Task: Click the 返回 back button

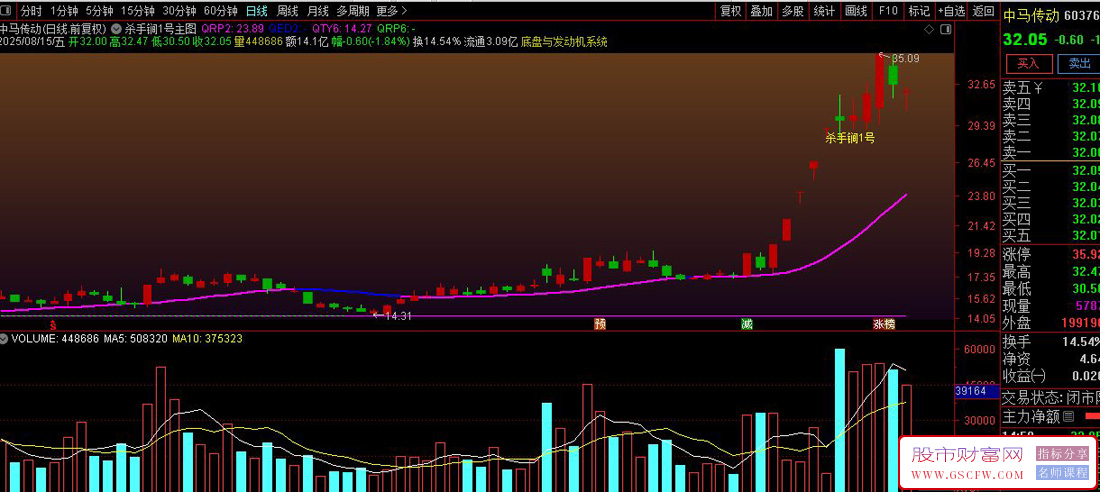Action: click(x=984, y=11)
